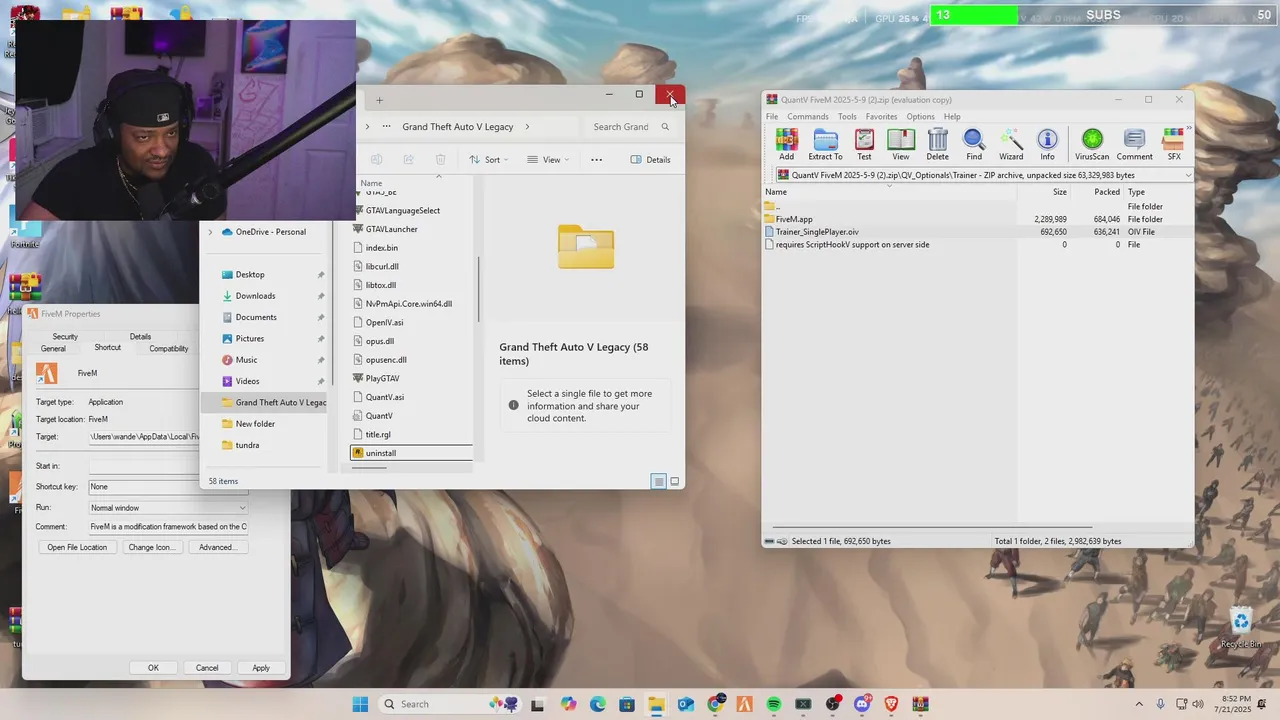Open the See more ellipsis in Explorer
The width and height of the screenshot is (1280, 720).
(596, 160)
